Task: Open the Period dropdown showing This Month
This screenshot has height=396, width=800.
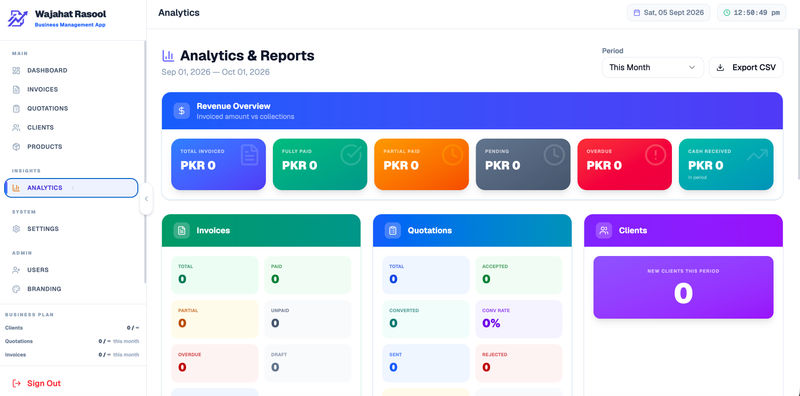Action: (x=653, y=67)
